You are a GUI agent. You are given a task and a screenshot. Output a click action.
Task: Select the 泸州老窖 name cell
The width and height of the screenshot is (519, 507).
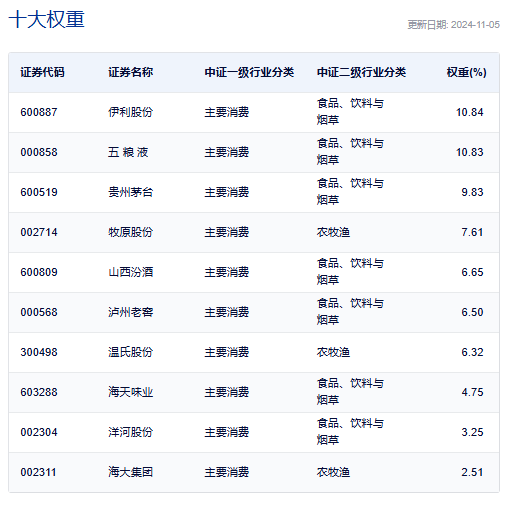pyautogui.click(x=130, y=312)
